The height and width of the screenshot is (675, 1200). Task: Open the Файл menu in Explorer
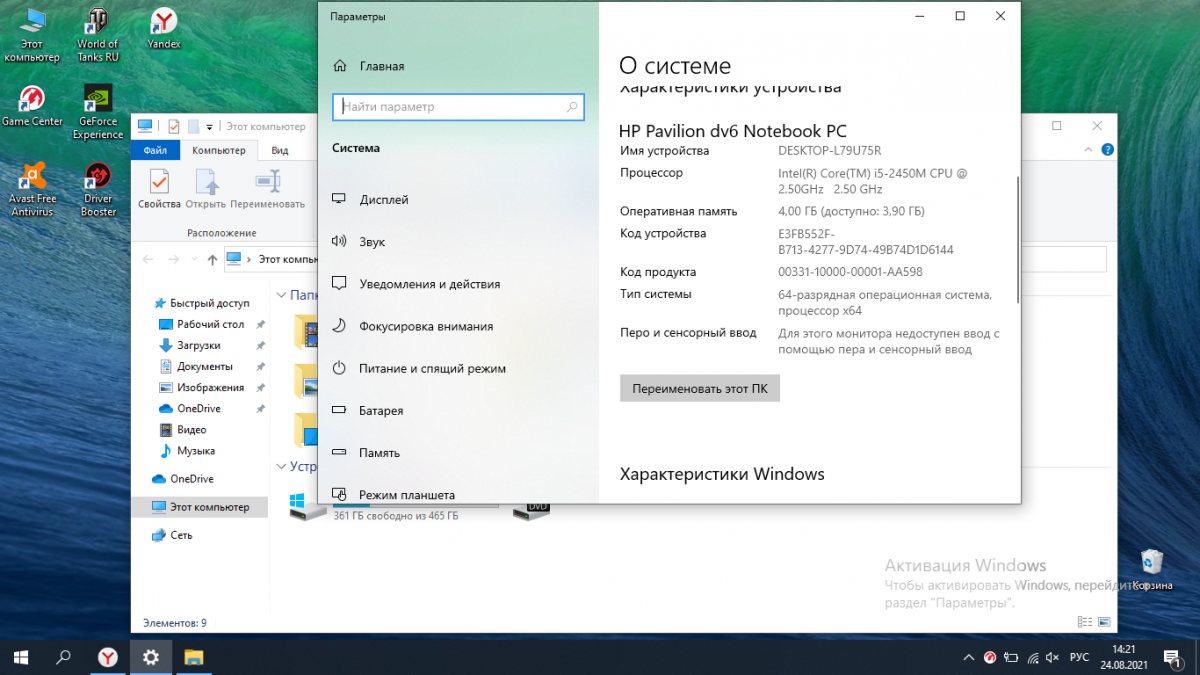point(155,150)
